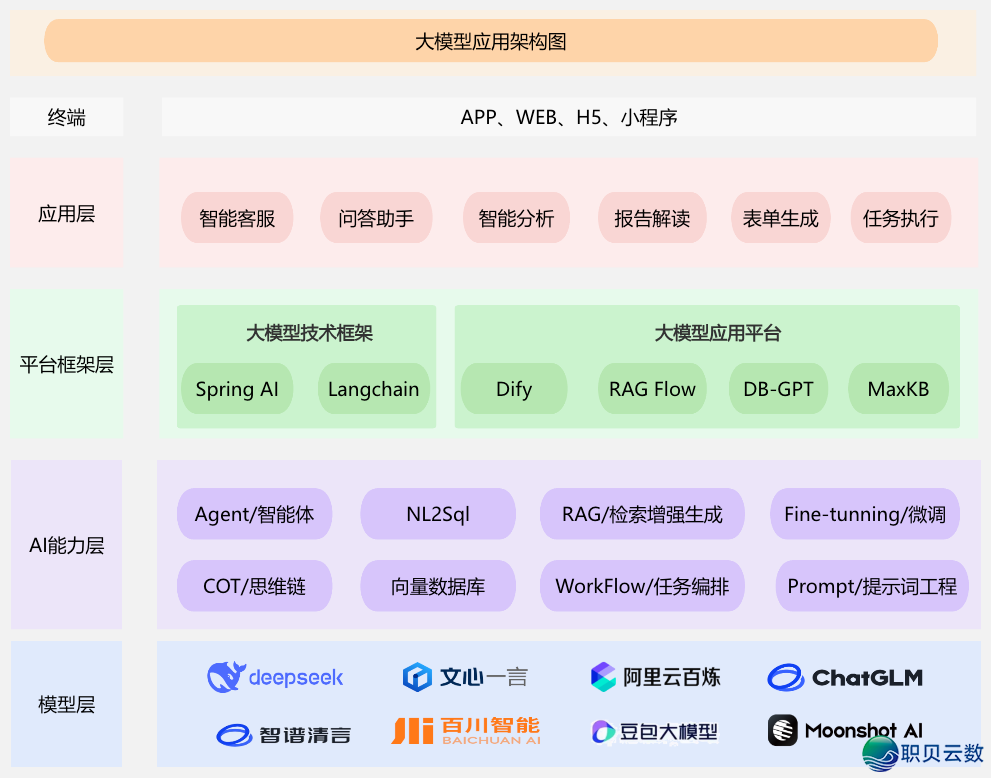Select the 智能客服 application pill
The width and height of the screenshot is (991, 778).
[x=237, y=217]
